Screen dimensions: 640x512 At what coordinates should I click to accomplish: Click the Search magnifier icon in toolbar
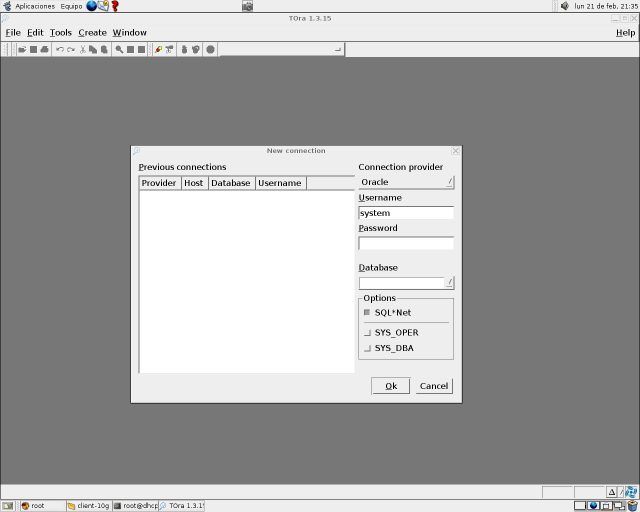(x=120, y=49)
